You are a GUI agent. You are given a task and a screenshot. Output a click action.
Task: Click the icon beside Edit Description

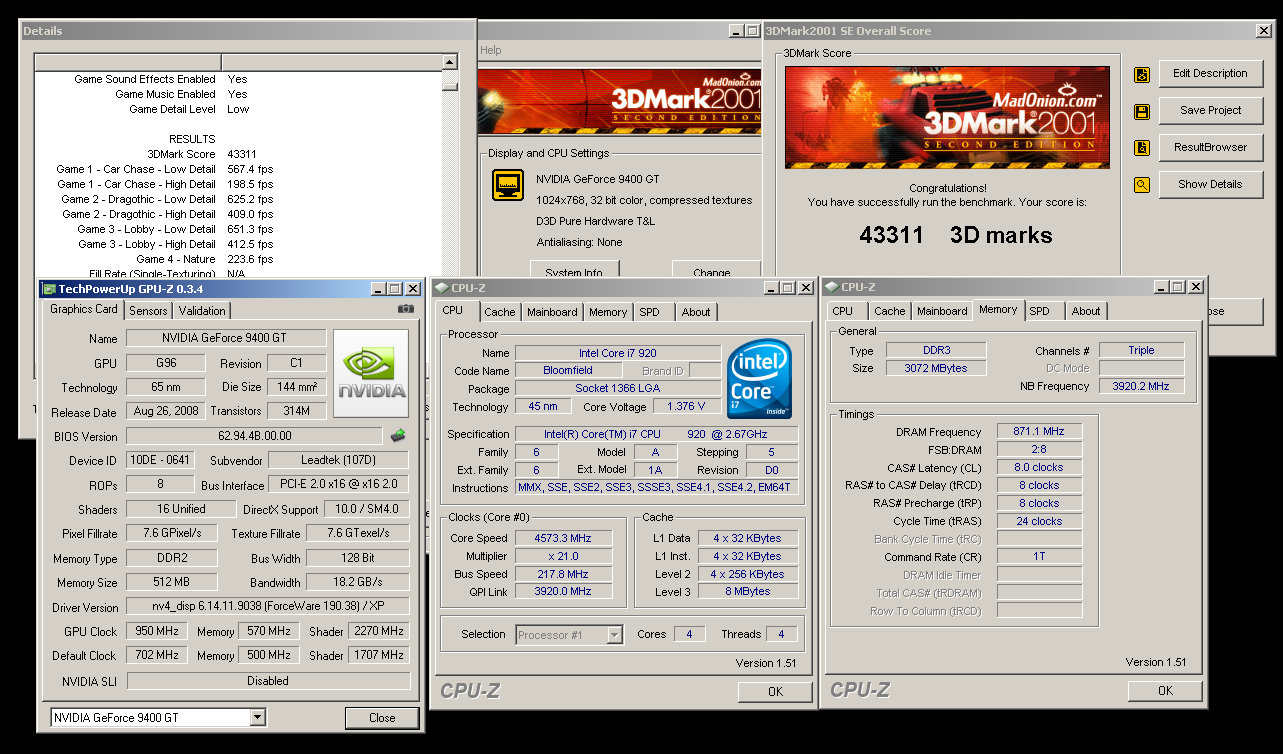click(x=1142, y=74)
